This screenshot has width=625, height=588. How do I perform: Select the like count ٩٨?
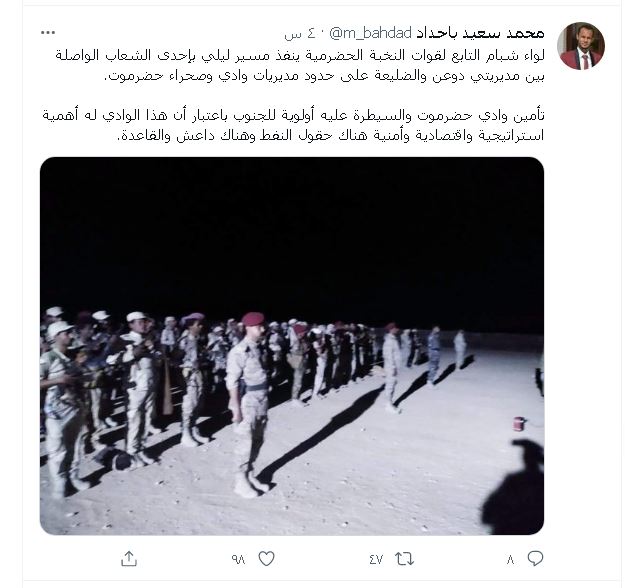pos(238,560)
